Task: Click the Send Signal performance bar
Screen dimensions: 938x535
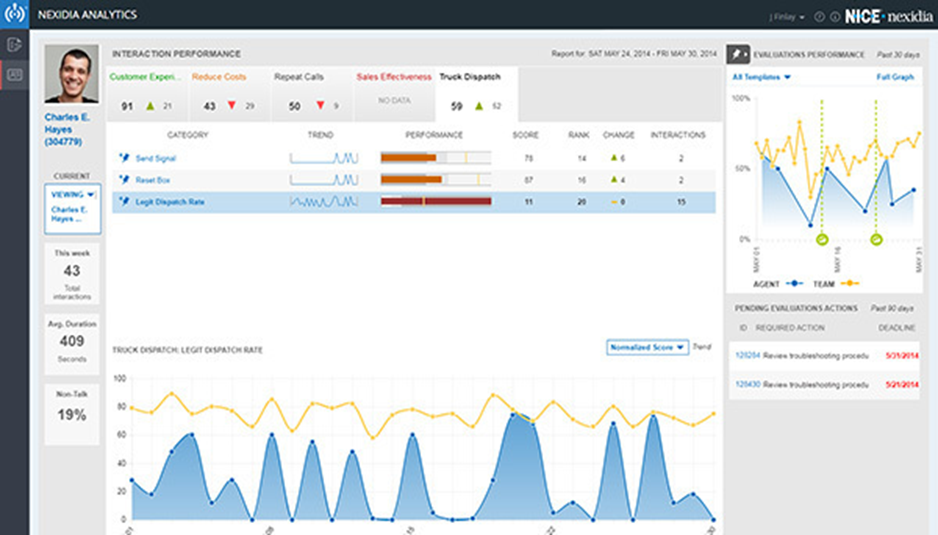Action: 436,158
